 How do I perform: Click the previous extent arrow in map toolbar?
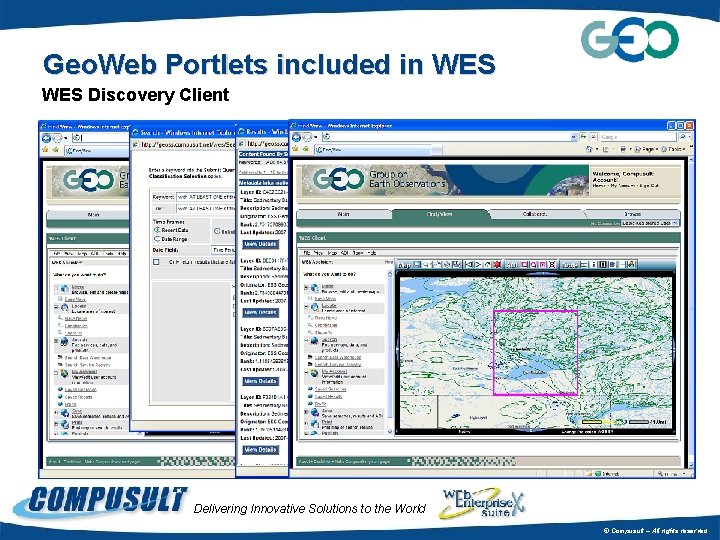pos(469,264)
